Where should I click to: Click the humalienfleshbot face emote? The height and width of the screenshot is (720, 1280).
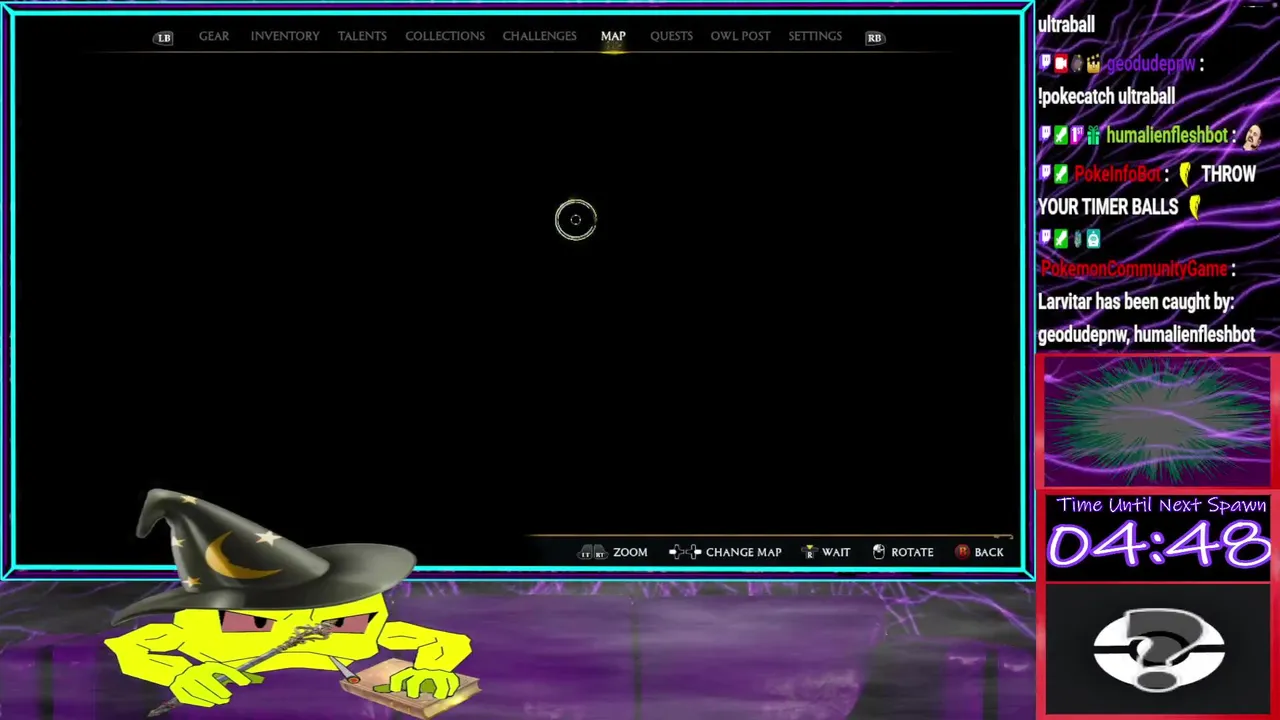1253,136
